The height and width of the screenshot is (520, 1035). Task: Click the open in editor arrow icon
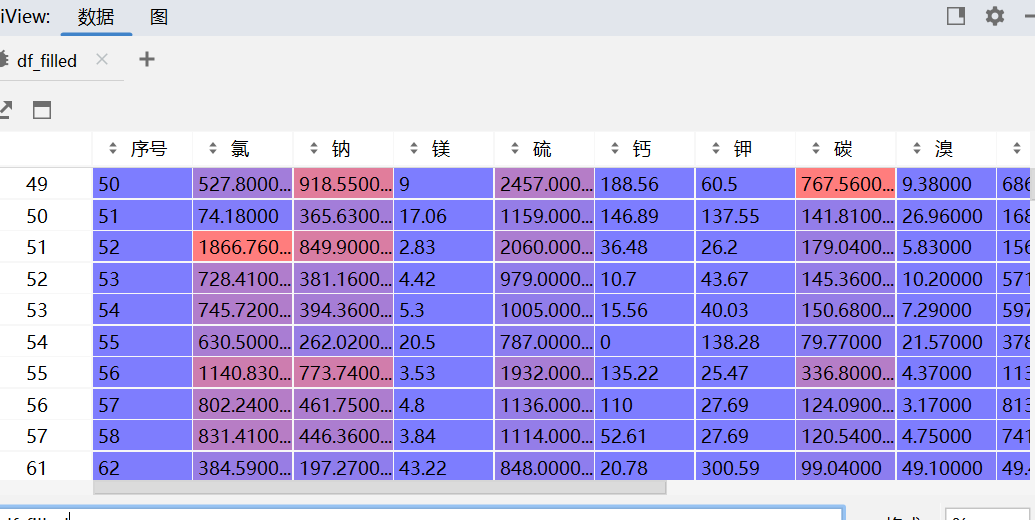[5, 110]
